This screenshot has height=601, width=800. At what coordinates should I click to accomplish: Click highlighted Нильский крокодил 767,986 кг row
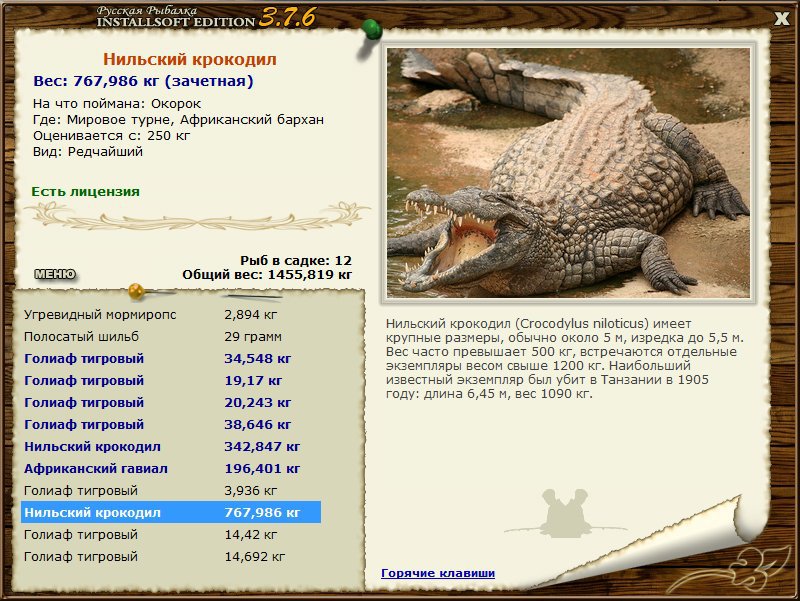[x=170, y=512]
